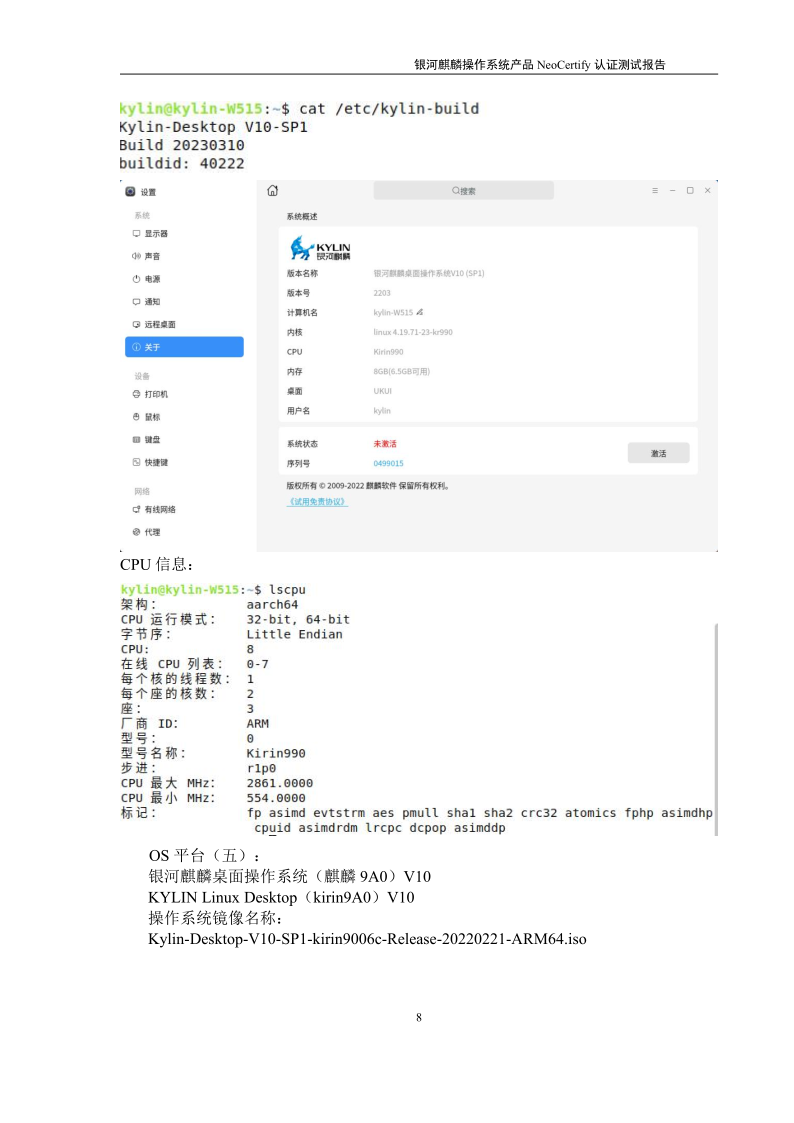Open the 键盘 (Keyboard) settings
Image resolution: width=794 pixels, height=1123 pixels.
[x=152, y=440]
